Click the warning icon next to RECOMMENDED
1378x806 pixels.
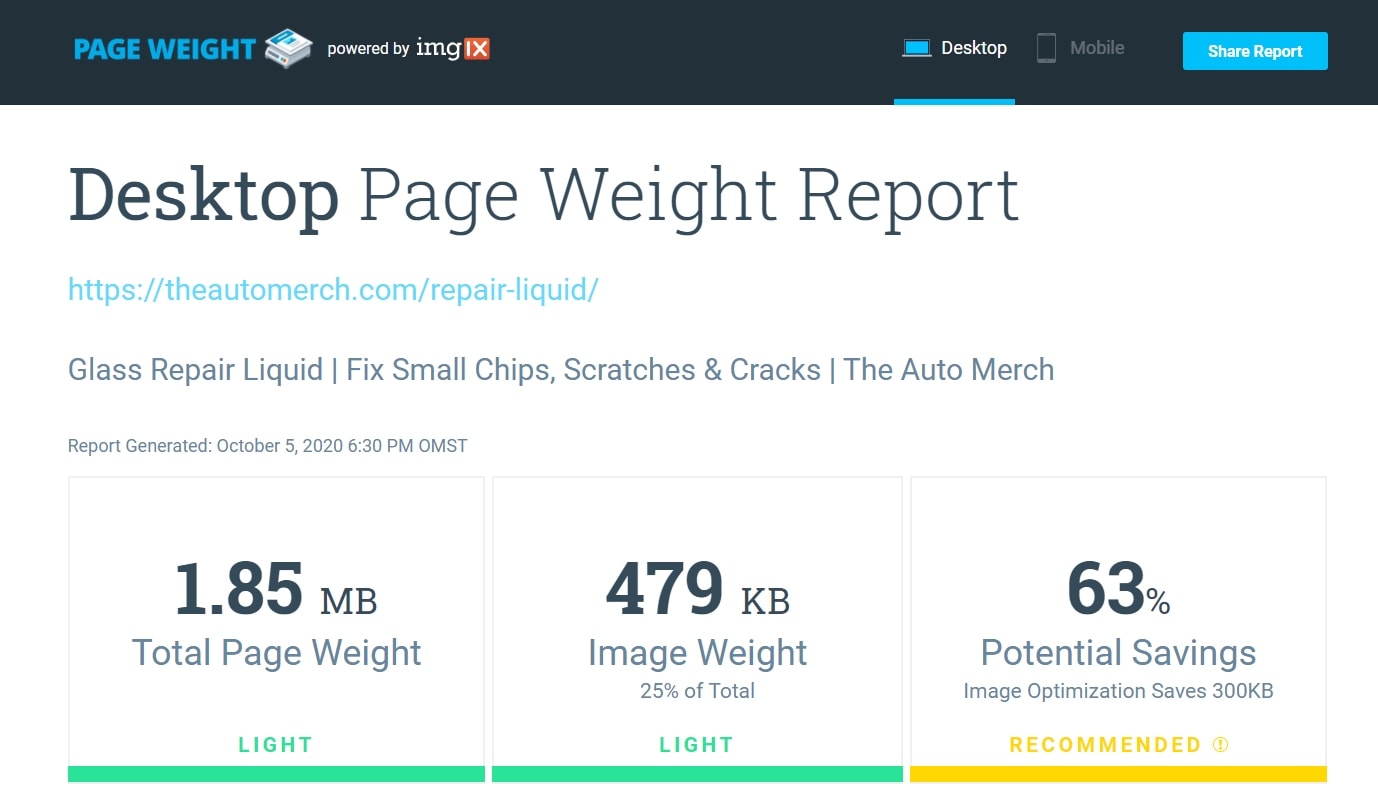pos(1219,745)
